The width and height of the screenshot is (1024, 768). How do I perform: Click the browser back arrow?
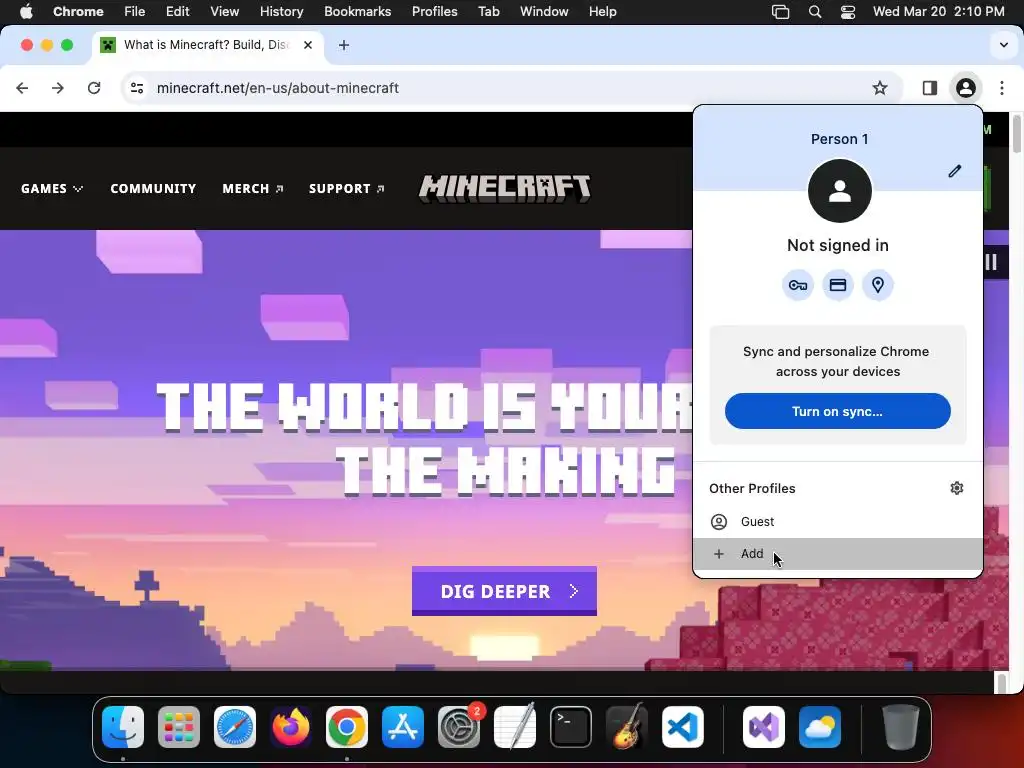[22, 88]
